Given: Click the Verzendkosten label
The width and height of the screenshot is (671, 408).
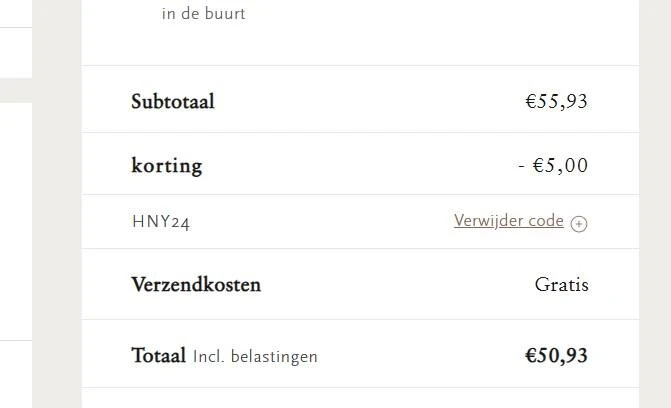Looking at the screenshot, I should 196,285.
